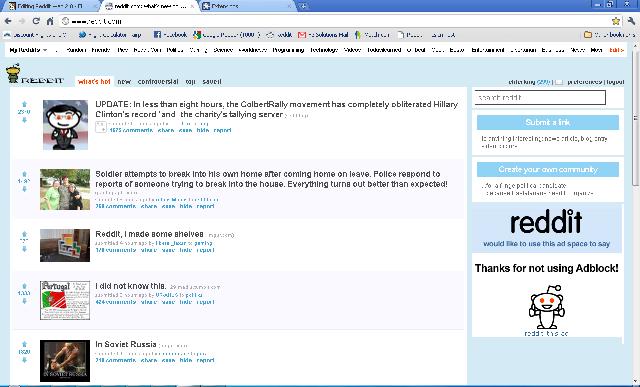The width and height of the screenshot is (640, 387).
Task: Open the Chrome wrench menu
Action: tap(631, 21)
